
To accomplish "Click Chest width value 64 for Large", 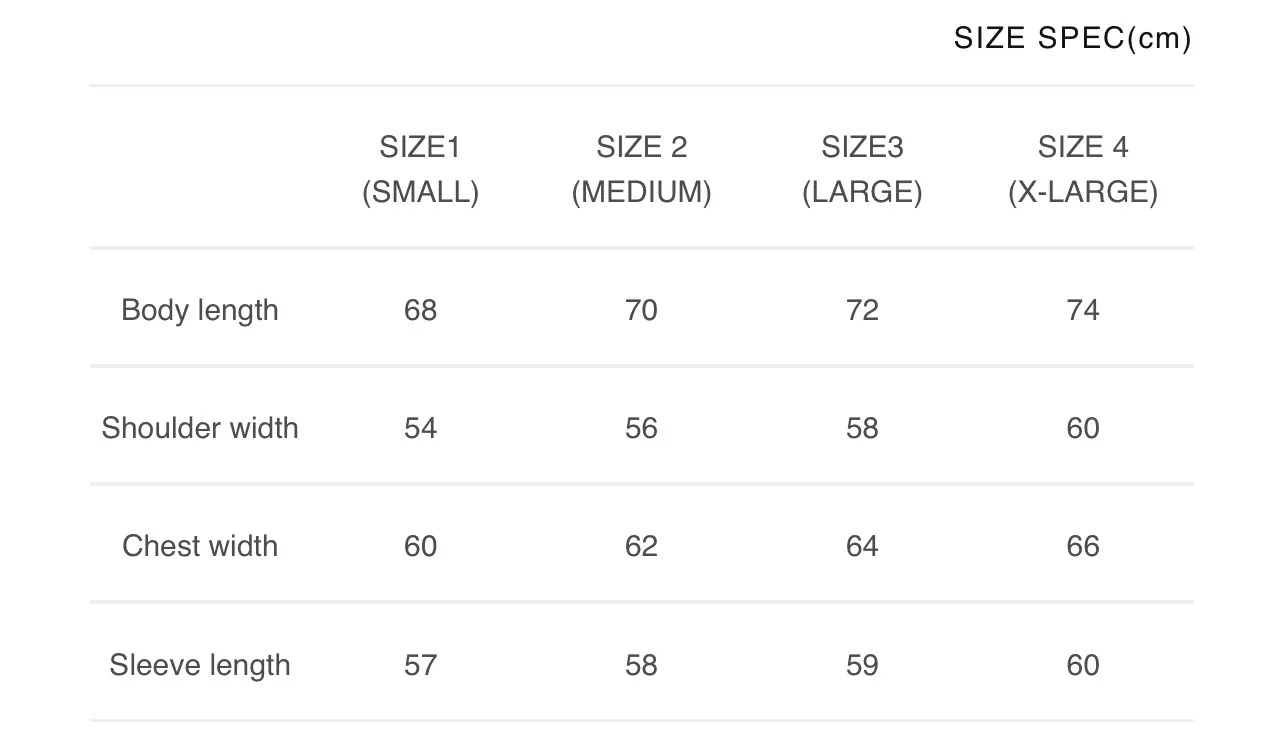I will 862,546.
